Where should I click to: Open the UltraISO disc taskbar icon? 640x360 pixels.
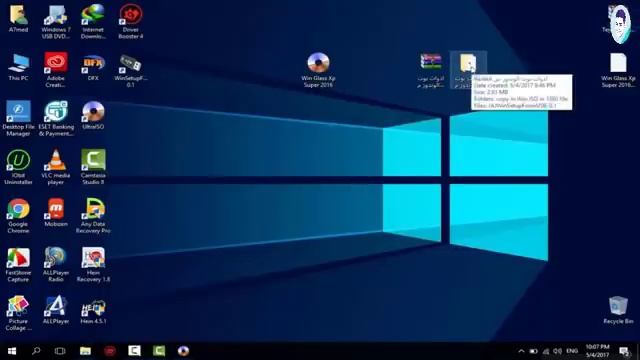click(x=183, y=351)
